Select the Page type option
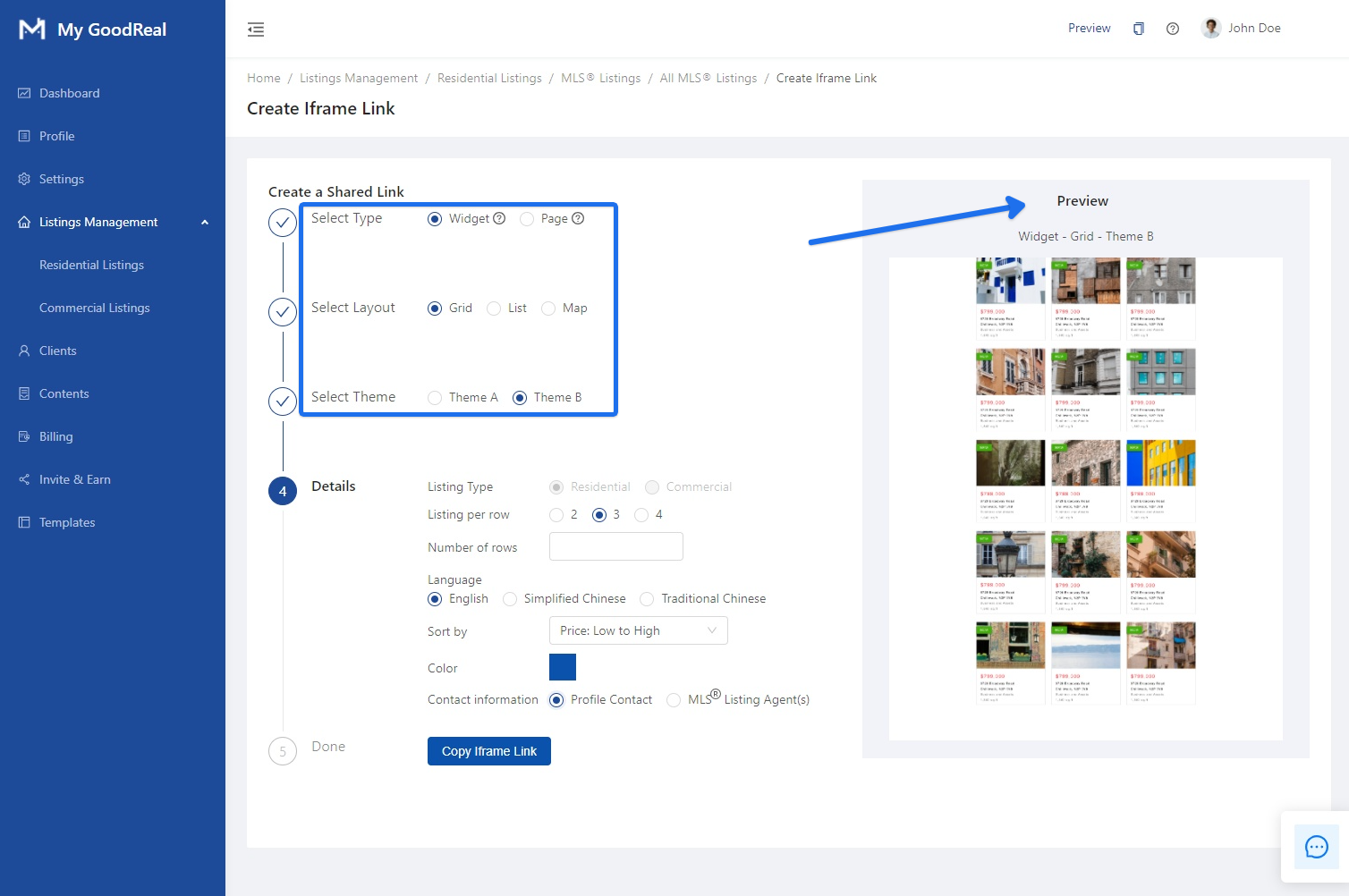Image resolution: width=1349 pixels, height=896 pixels. click(x=526, y=218)
